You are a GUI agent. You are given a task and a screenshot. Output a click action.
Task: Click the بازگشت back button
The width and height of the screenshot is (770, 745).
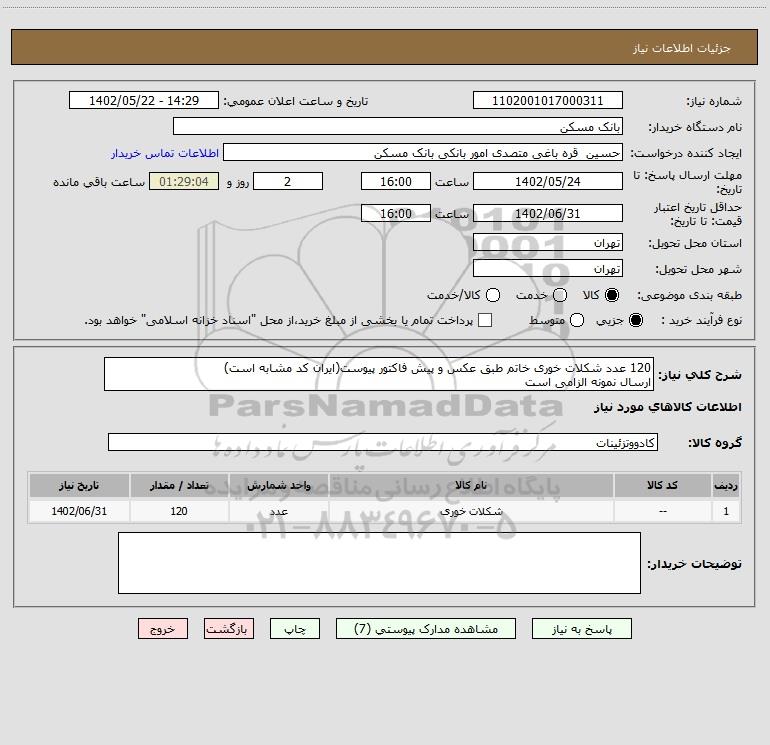[x=229, y=629]
